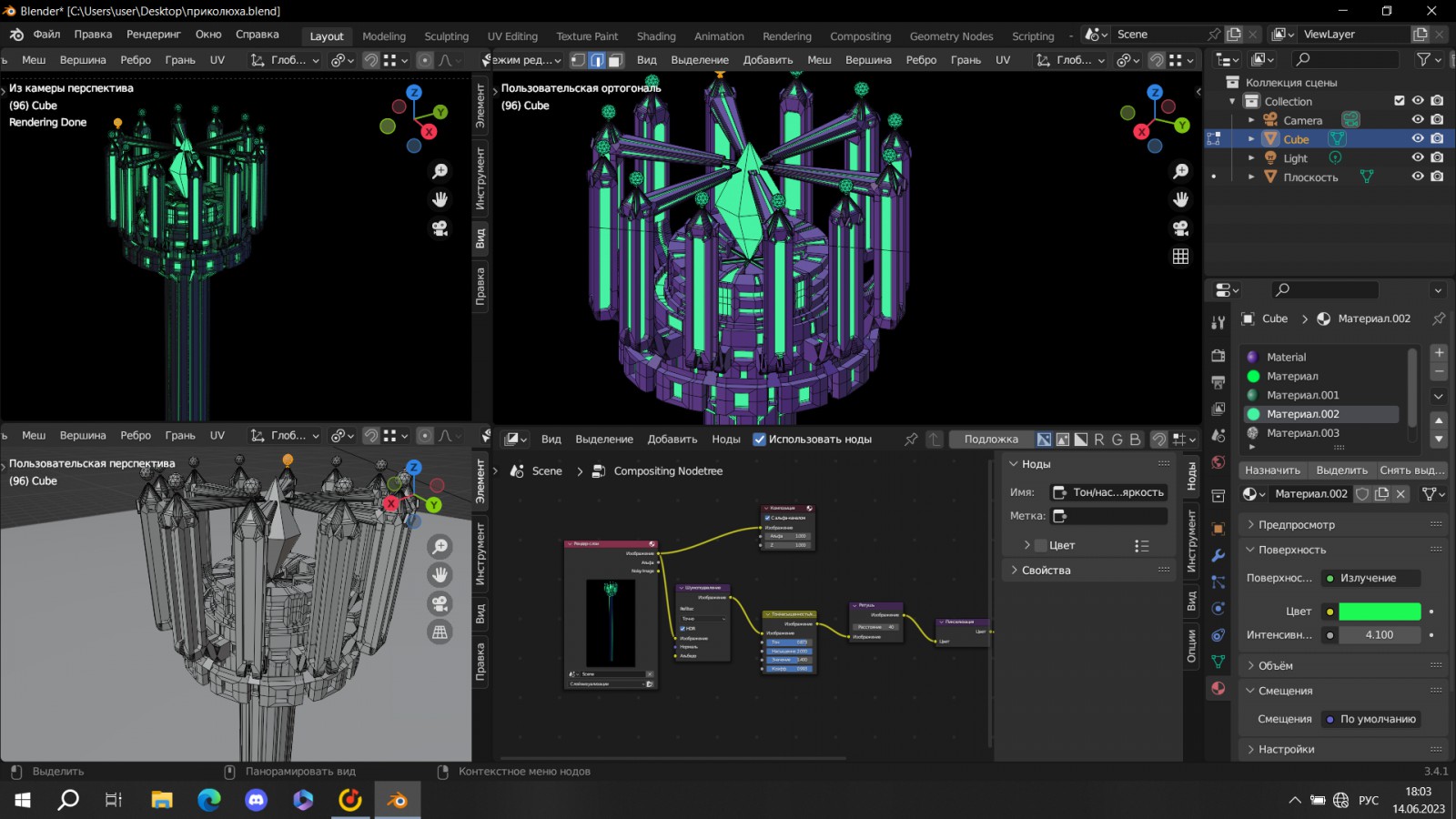Add a material slot with plus button
This screenshot has width=1456, height=819.
1439,353
